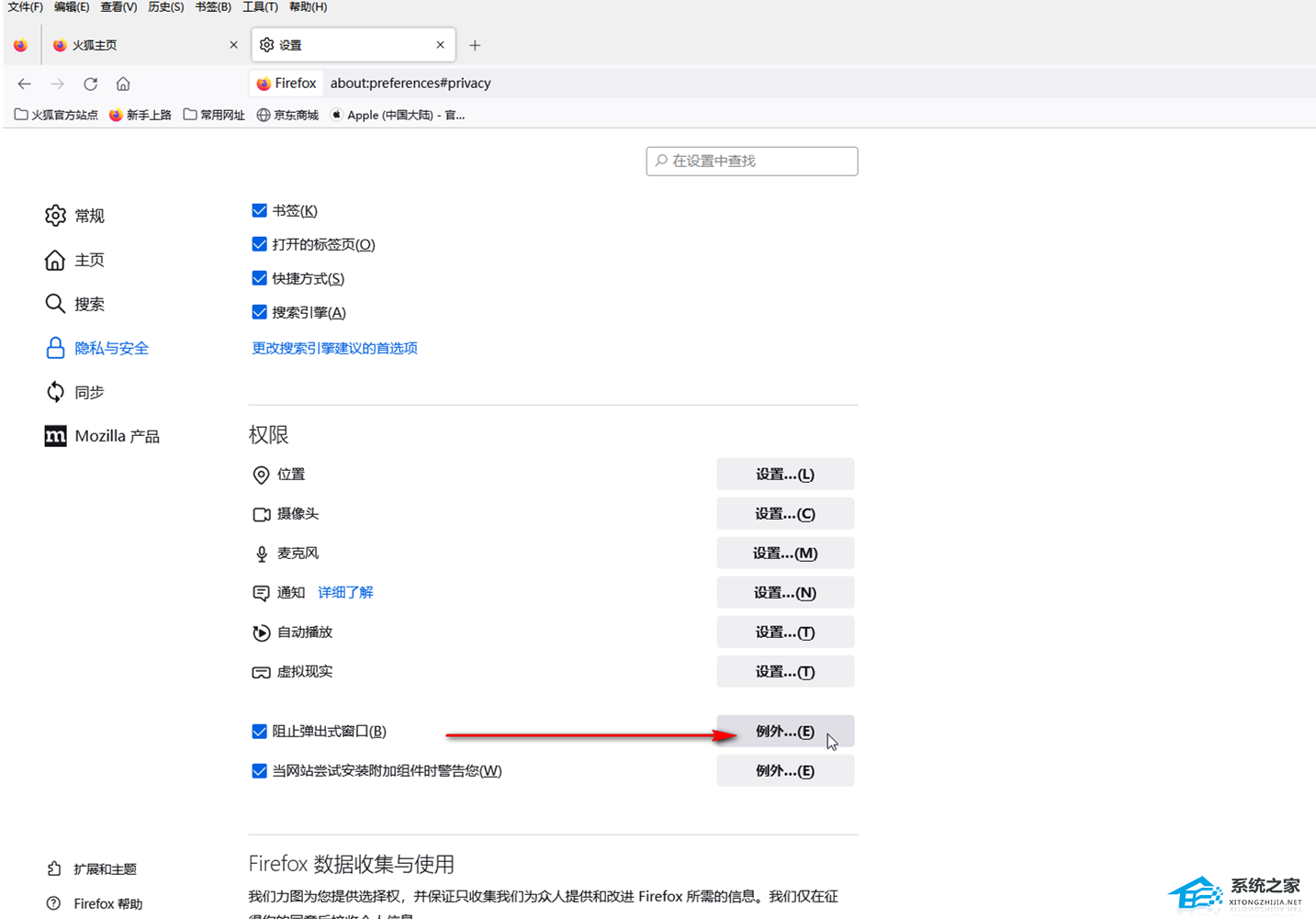Viewport: 1316px width, 919px height.
Task: Open the 书签(B) menu
Action: (x=213, y=7)
